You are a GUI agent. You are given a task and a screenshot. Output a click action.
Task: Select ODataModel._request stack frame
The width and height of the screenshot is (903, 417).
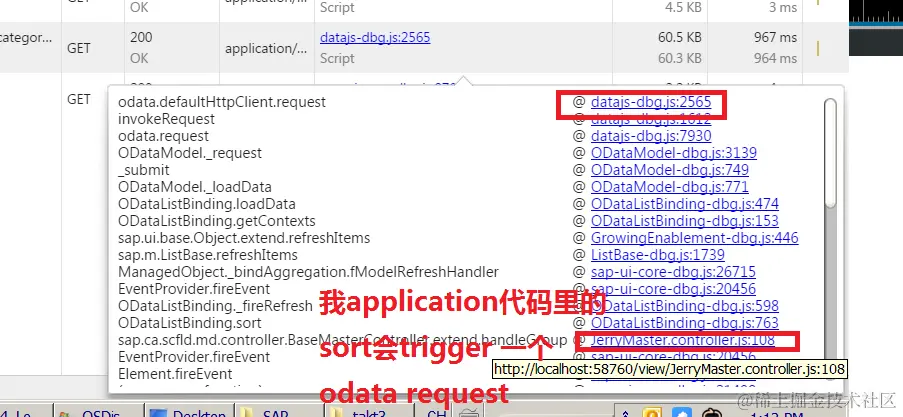190,153
